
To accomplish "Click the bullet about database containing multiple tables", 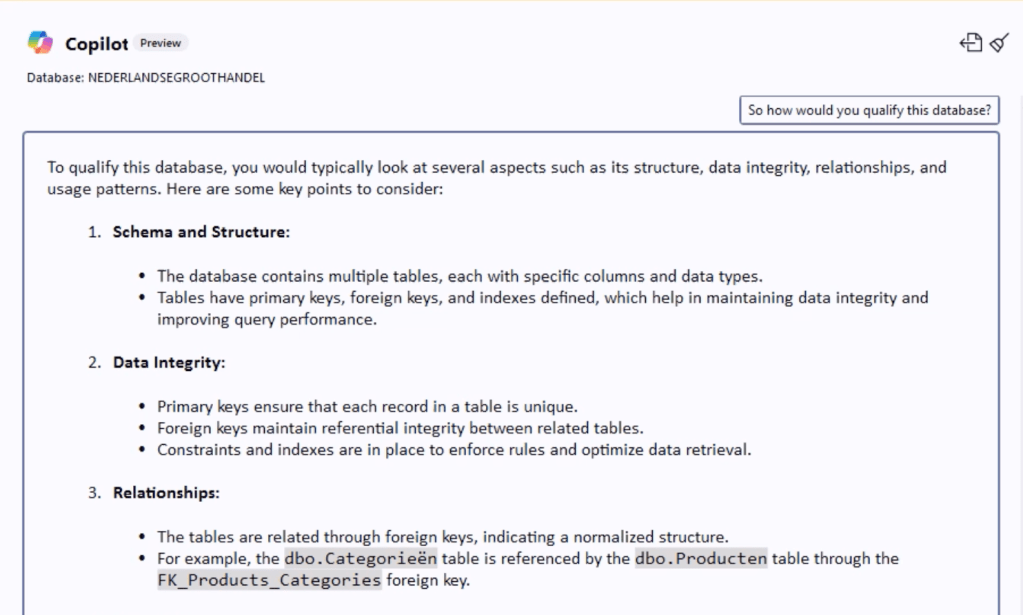I will 460,276.
